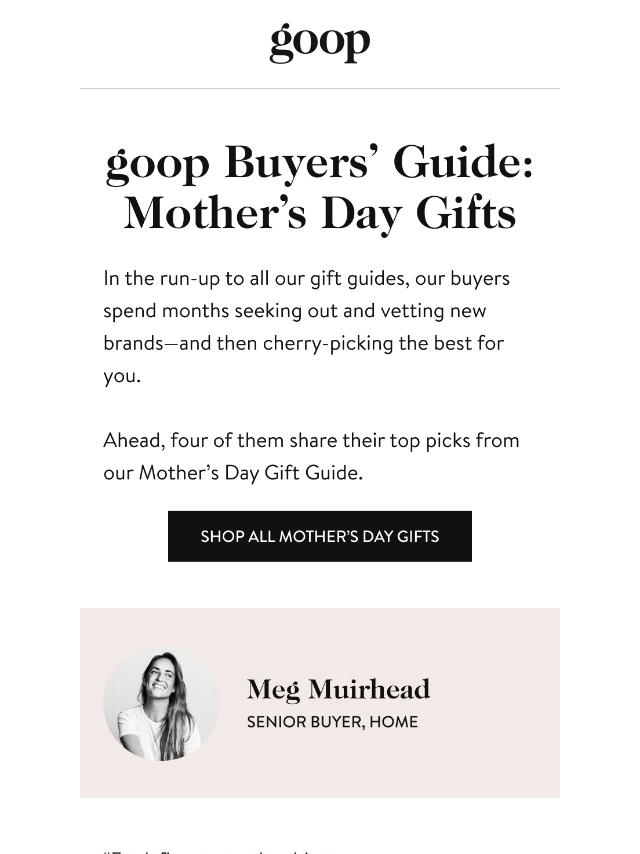640x854 pixels.
Task: Click Meg Muirhead's circular portrait photo
Action: click(x=161, y=704)
